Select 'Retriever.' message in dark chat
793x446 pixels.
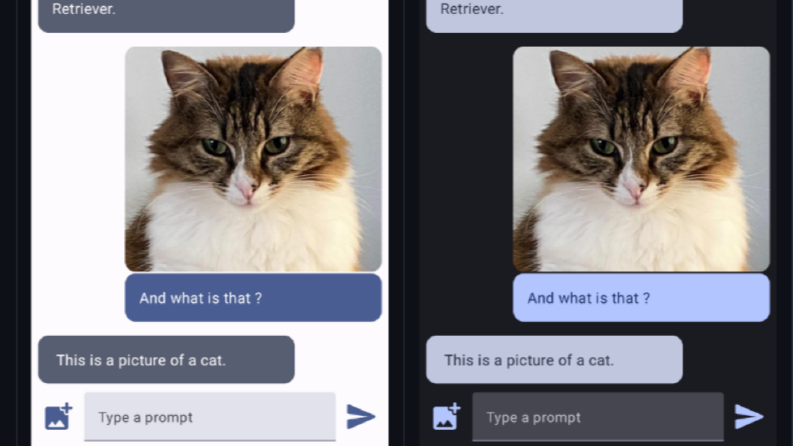(554, 15)
